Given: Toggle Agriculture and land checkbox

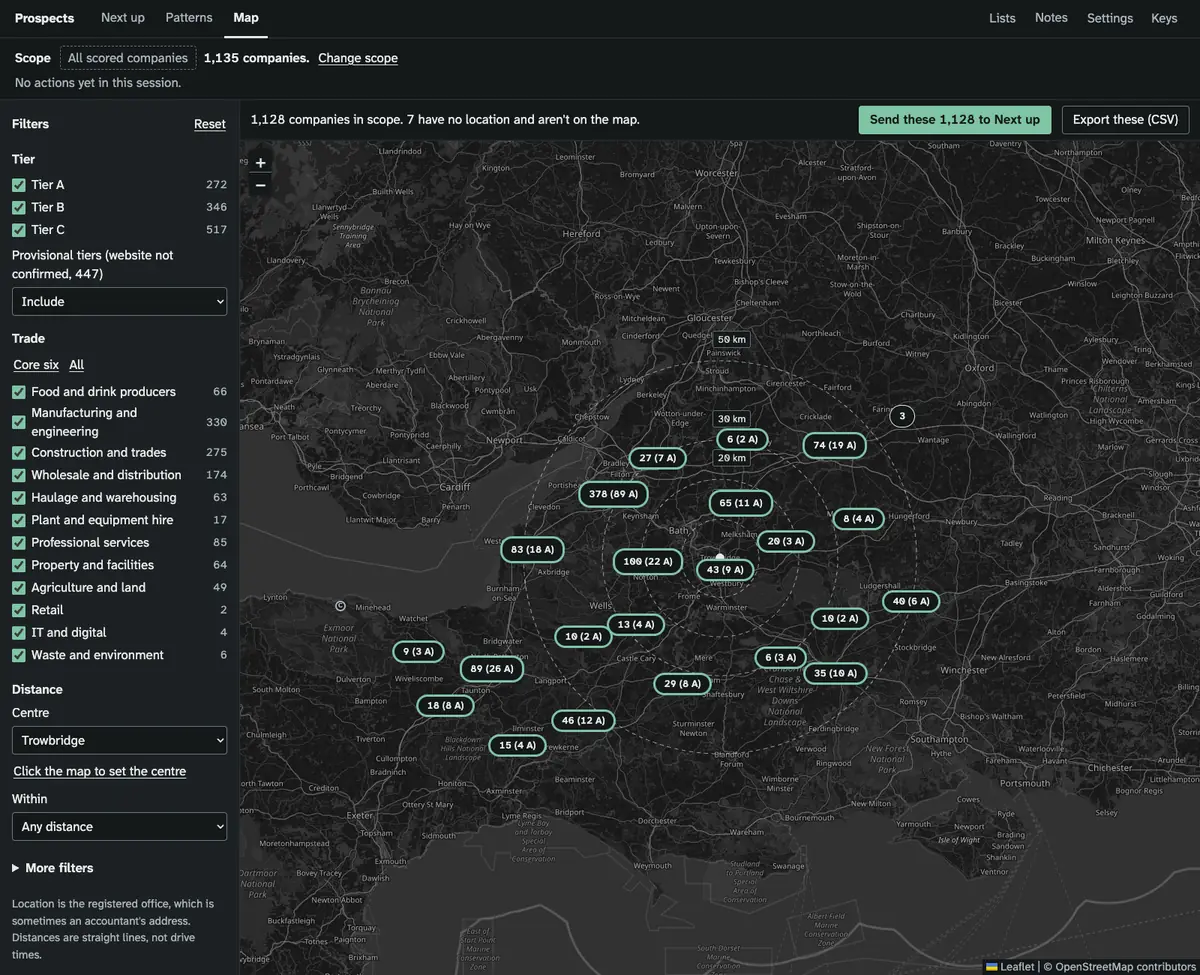Looking at the screenshot, I should click(x=19, y=588).
